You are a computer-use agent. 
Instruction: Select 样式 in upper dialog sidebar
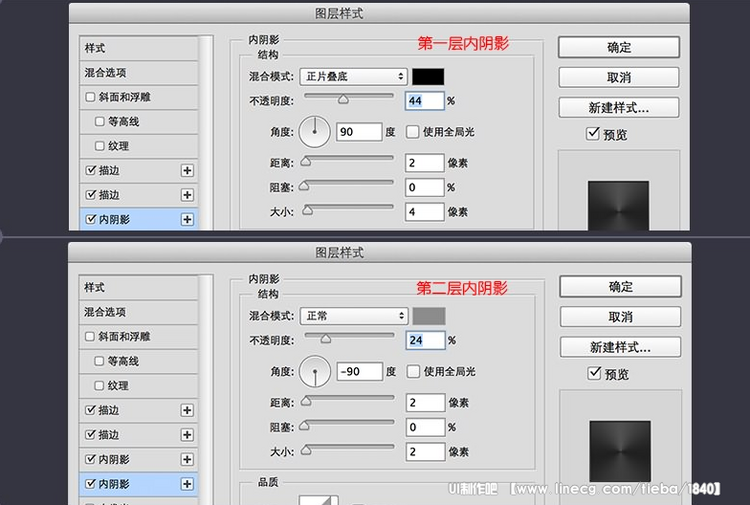click(x=139, y=48)
